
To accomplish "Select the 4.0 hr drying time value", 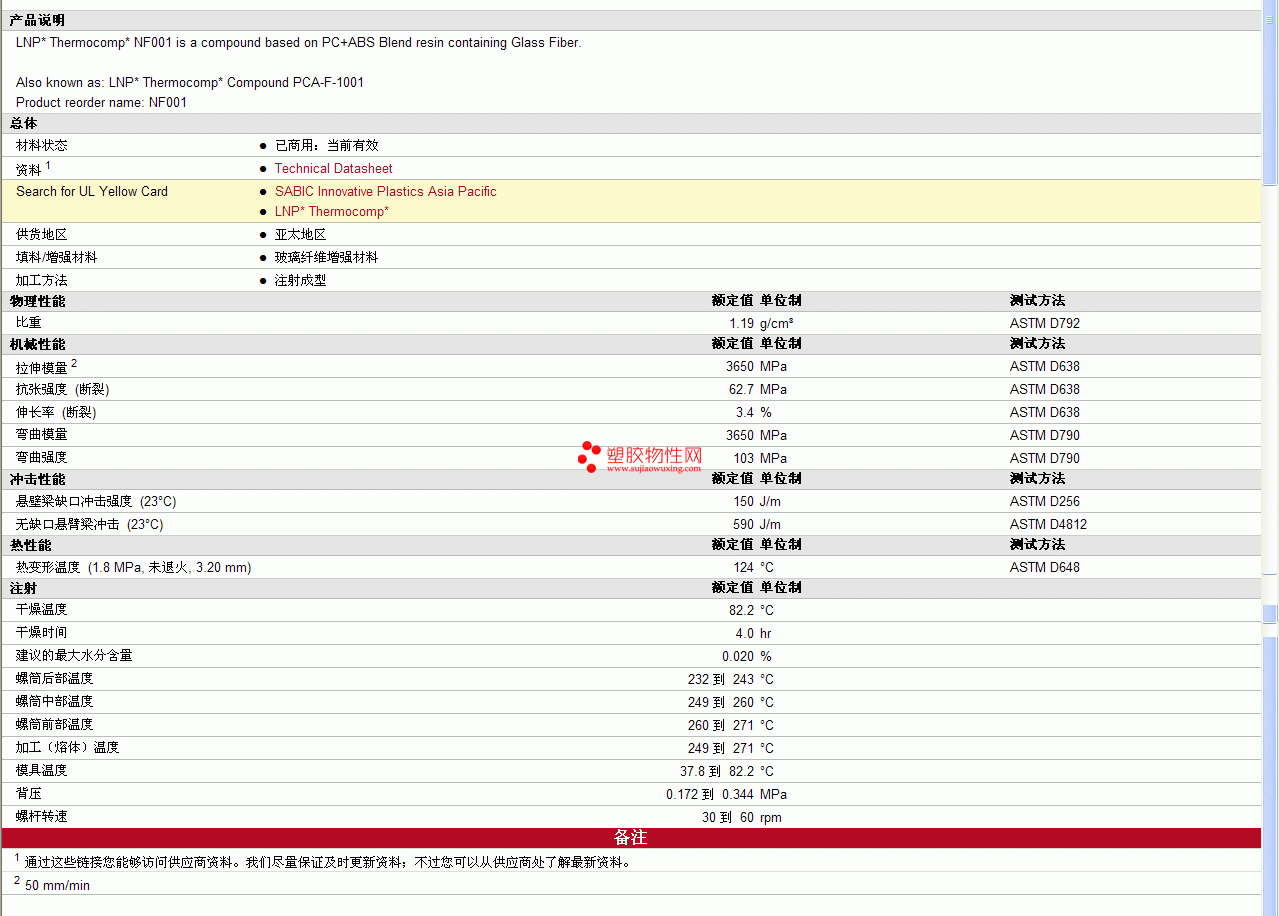I will (745, 633).
